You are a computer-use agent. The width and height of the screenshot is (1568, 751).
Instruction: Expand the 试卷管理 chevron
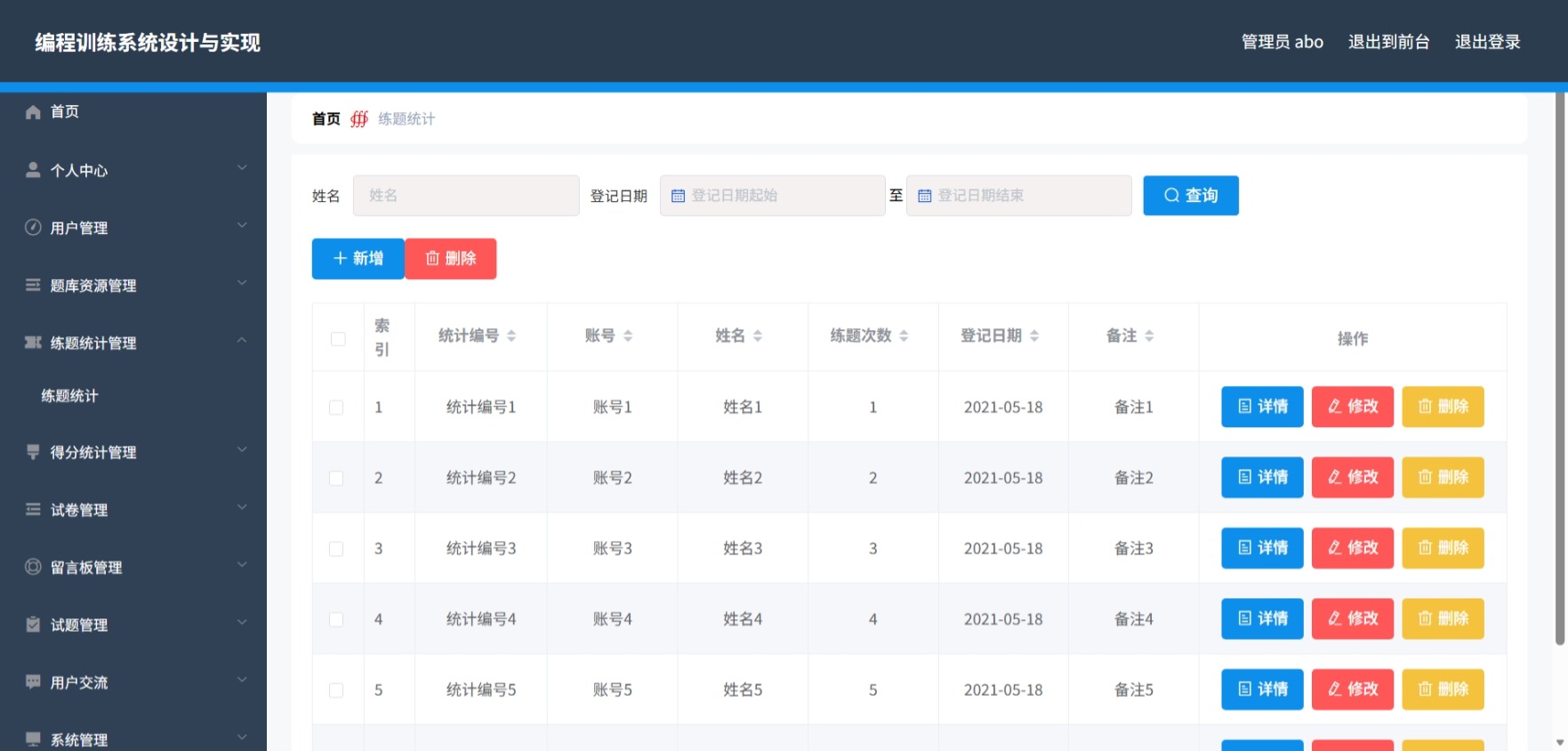(x=242, y=507)
